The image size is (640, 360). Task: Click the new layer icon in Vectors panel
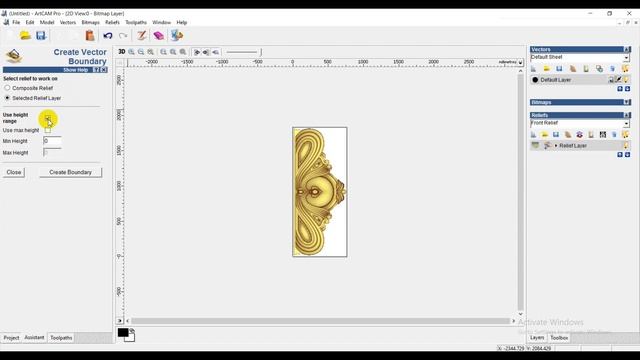534,69
